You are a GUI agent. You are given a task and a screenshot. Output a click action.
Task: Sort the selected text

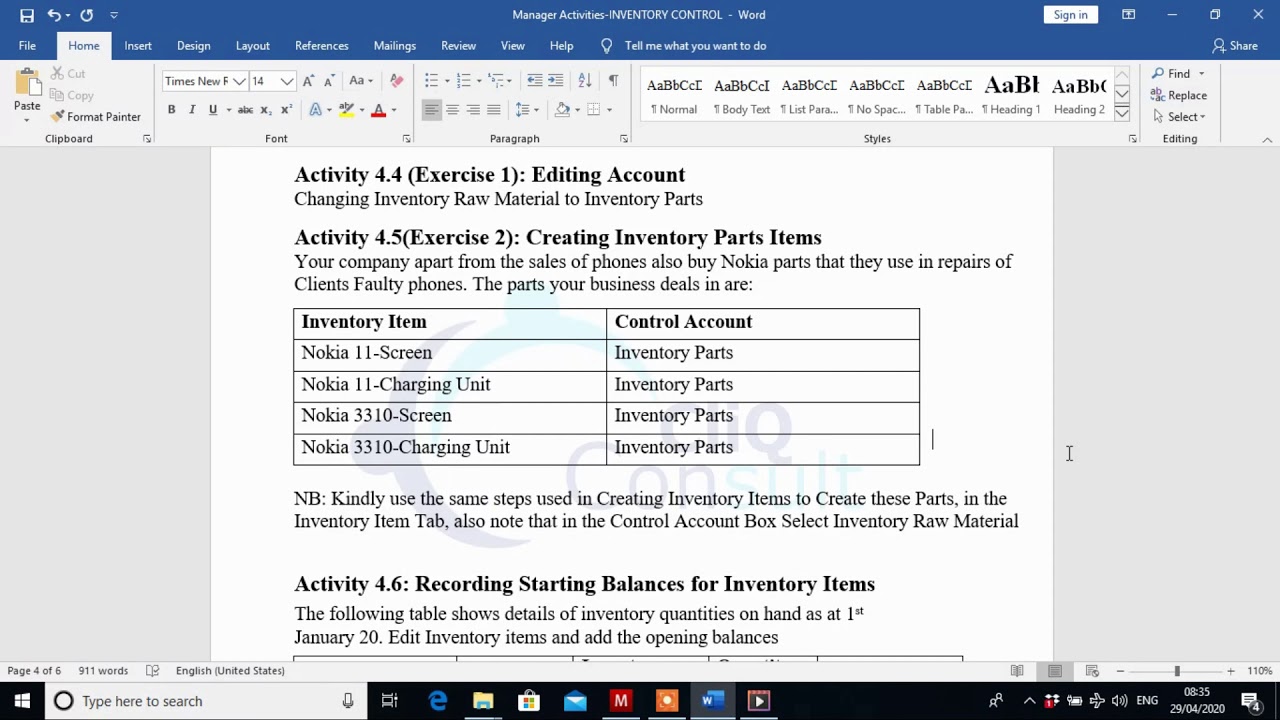(585, 81)
